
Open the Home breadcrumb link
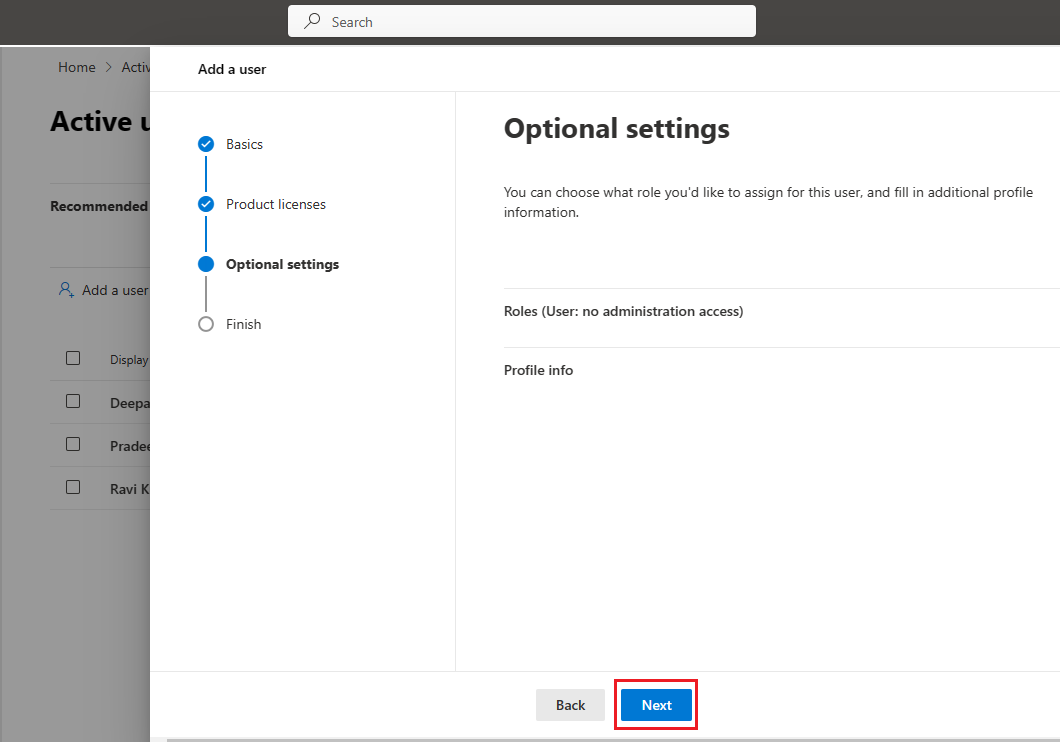pos(76,68)
